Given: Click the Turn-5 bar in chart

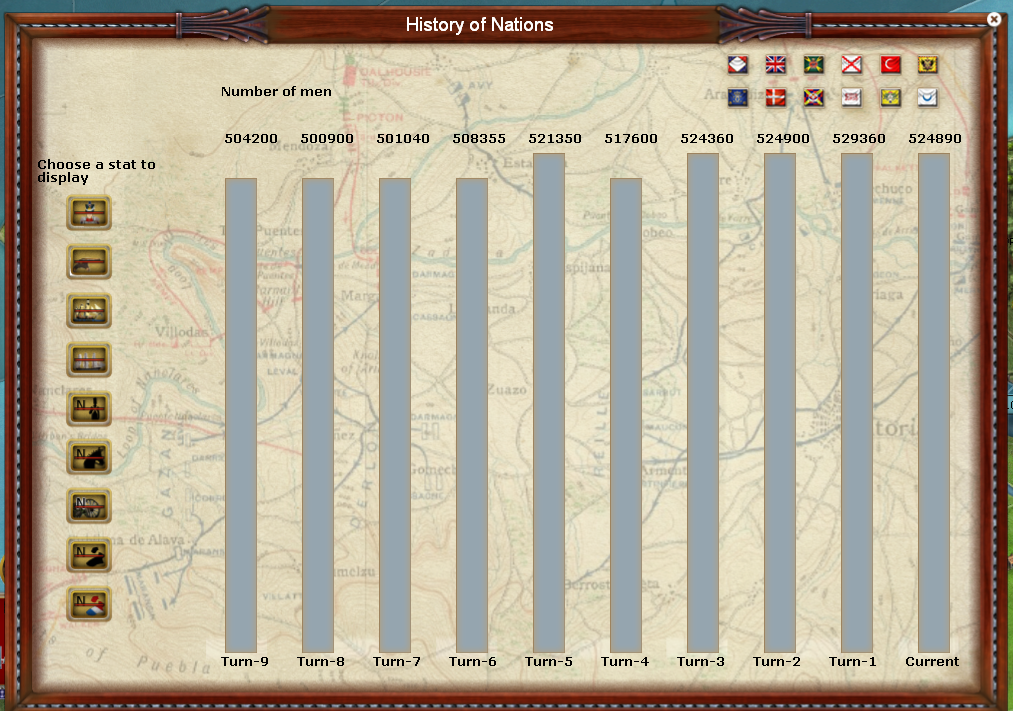Looking at the screenshot, I should (549, 402).
